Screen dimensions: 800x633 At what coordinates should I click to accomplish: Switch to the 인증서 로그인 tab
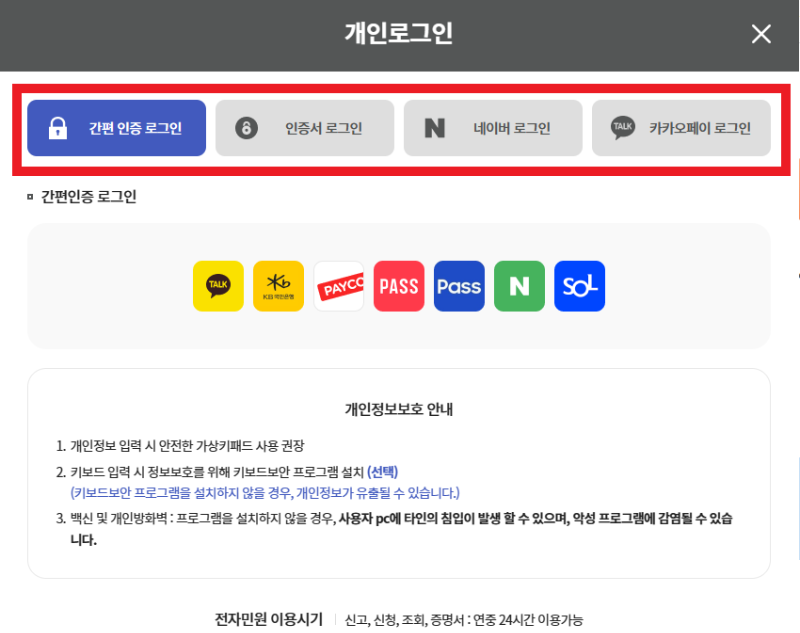point(304,127)
